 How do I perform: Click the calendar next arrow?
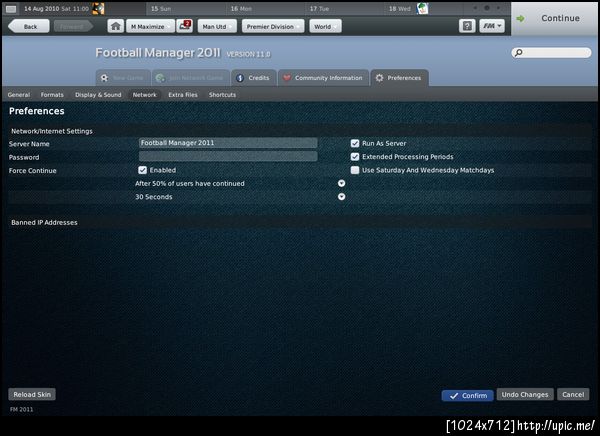point(499,8)
